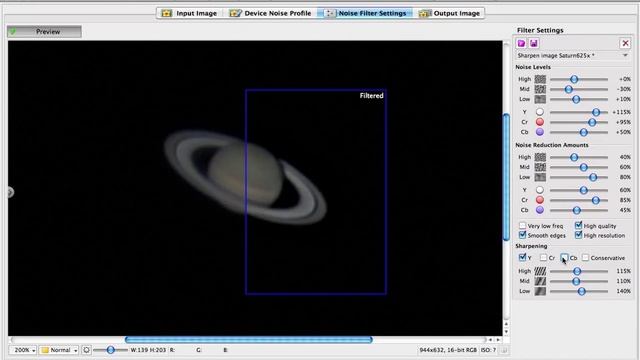Click the 'Filtered' label in the preview box
The image size is (640, 360).
[x=371, y=96]
